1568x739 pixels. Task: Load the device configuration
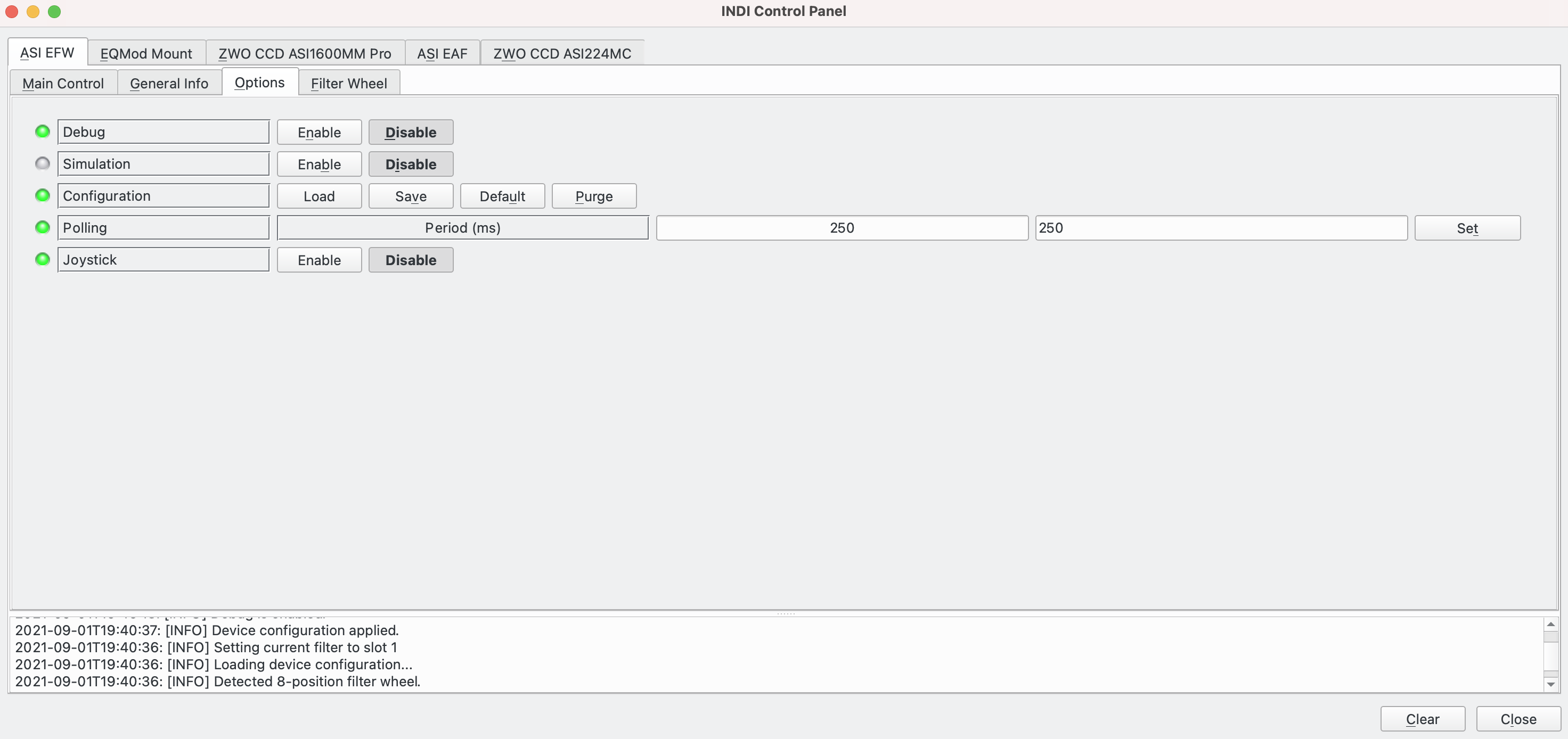tap(319, 195)
